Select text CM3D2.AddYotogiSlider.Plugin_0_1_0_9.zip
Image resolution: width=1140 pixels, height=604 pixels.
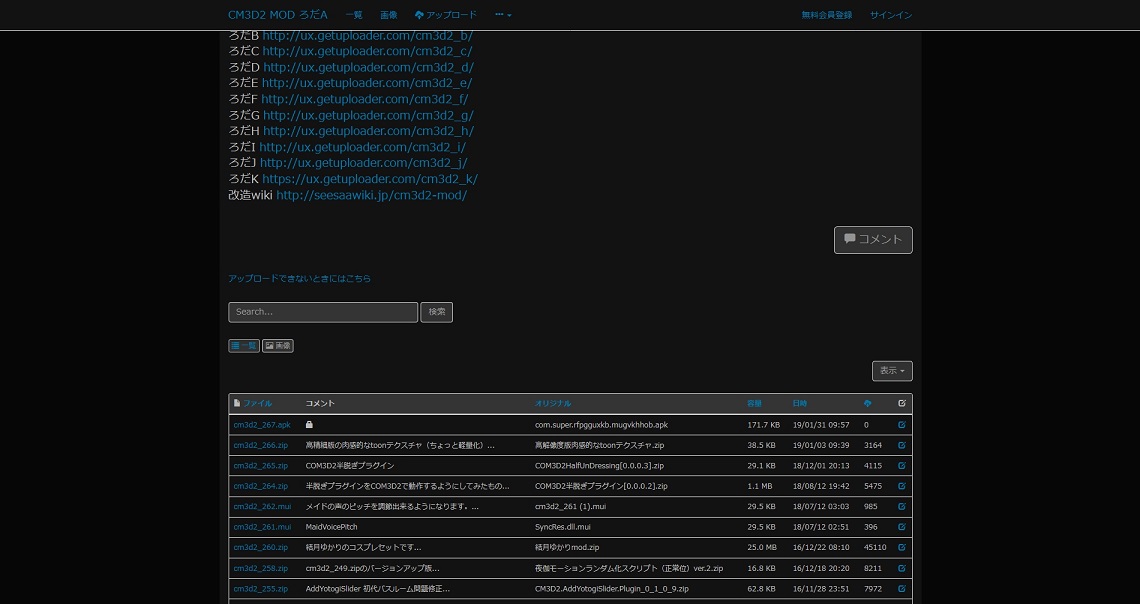pos(611,588)
